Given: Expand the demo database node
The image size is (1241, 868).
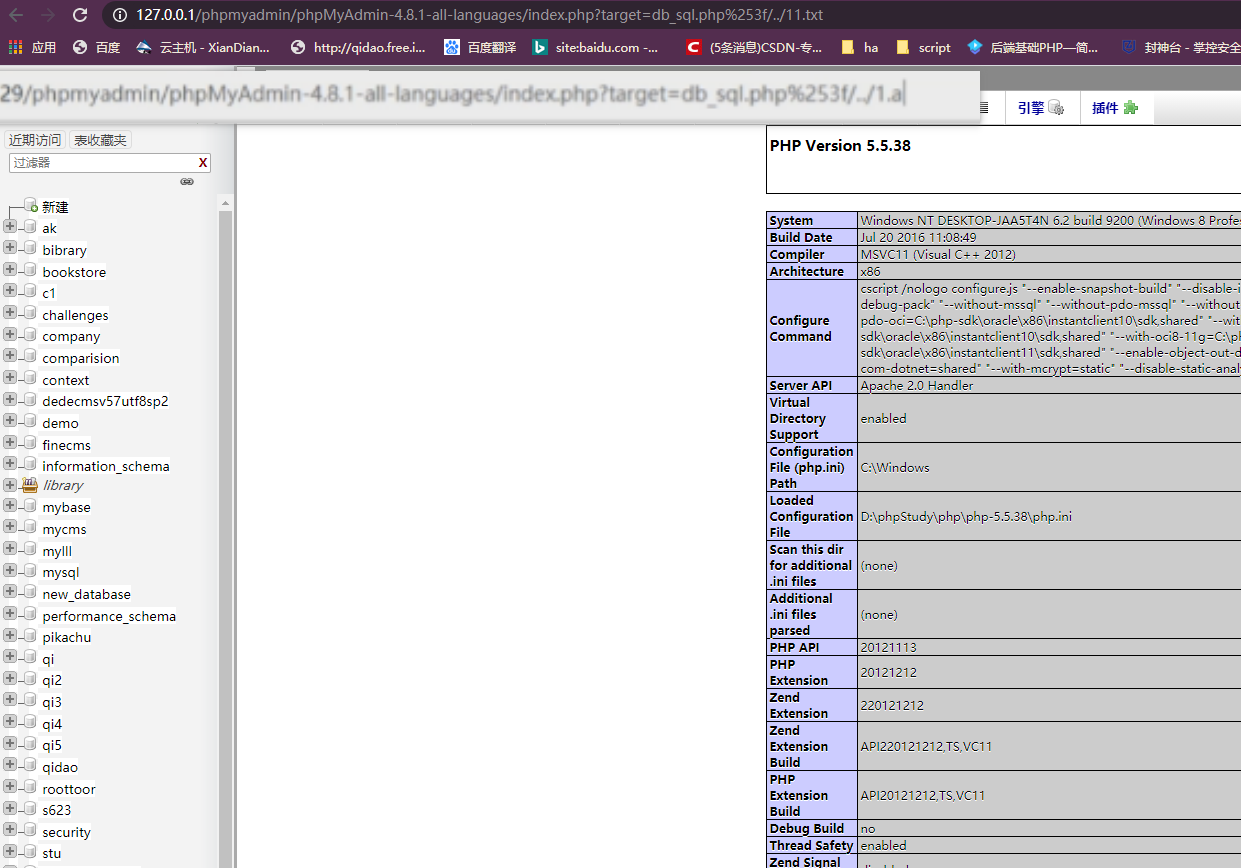Looking at the screenshot, I should coord(10,421).
